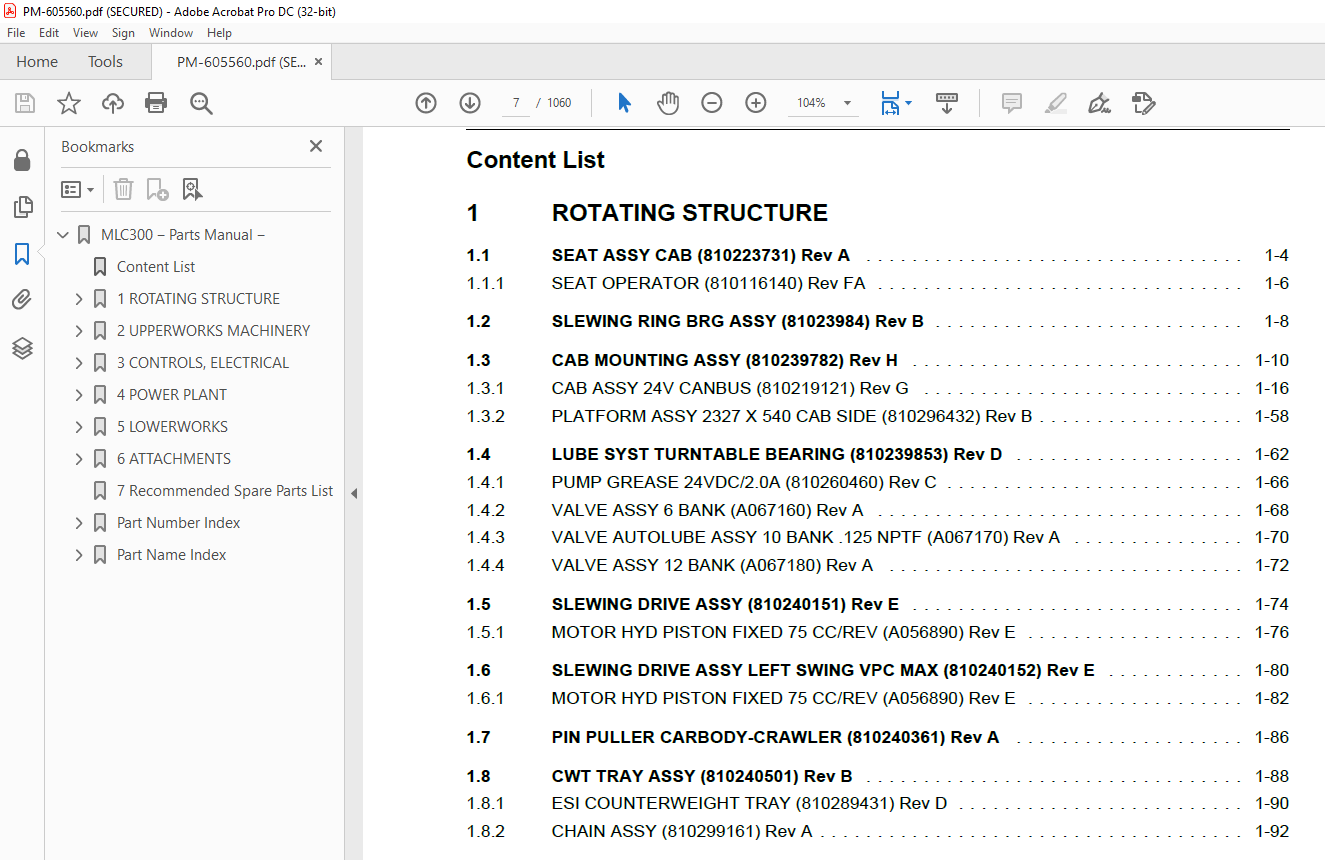The width and height of the screenshot is (1325, 860).
Task: Close the PM-605560.pdf document tab
Action: [x=318, y=62]
